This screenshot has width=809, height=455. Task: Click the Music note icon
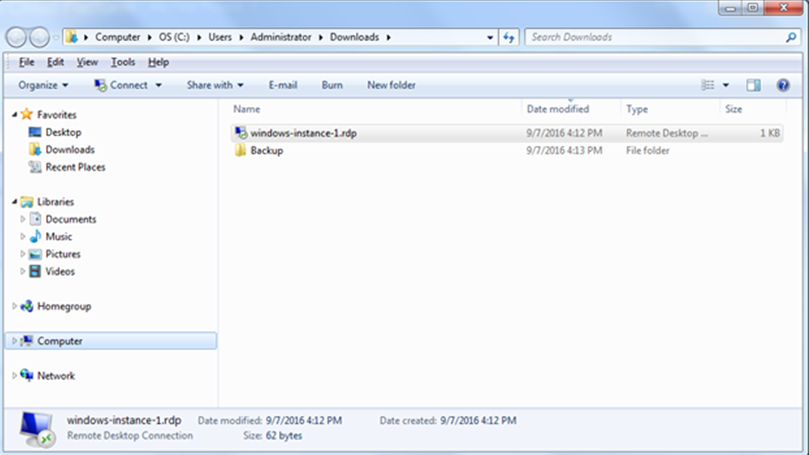35,236
